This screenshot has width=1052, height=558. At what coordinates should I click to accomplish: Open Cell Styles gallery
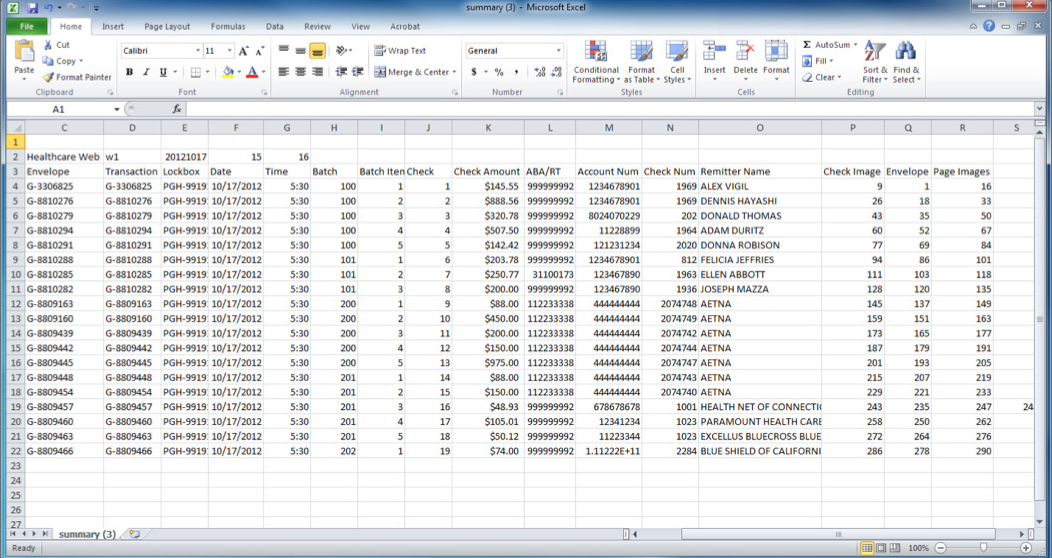(x=677, y=62)
